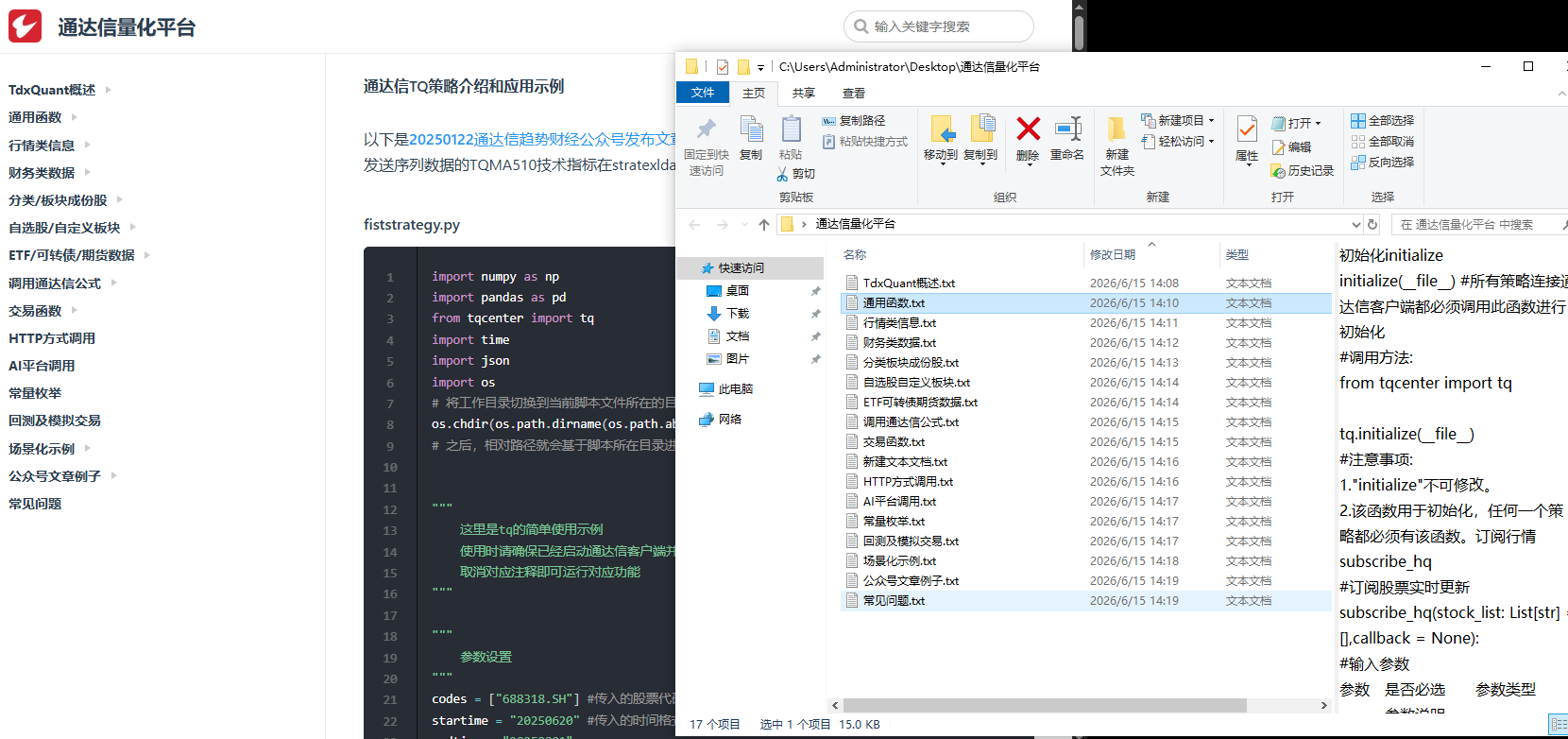Go up one folder level

coord(763,225)
